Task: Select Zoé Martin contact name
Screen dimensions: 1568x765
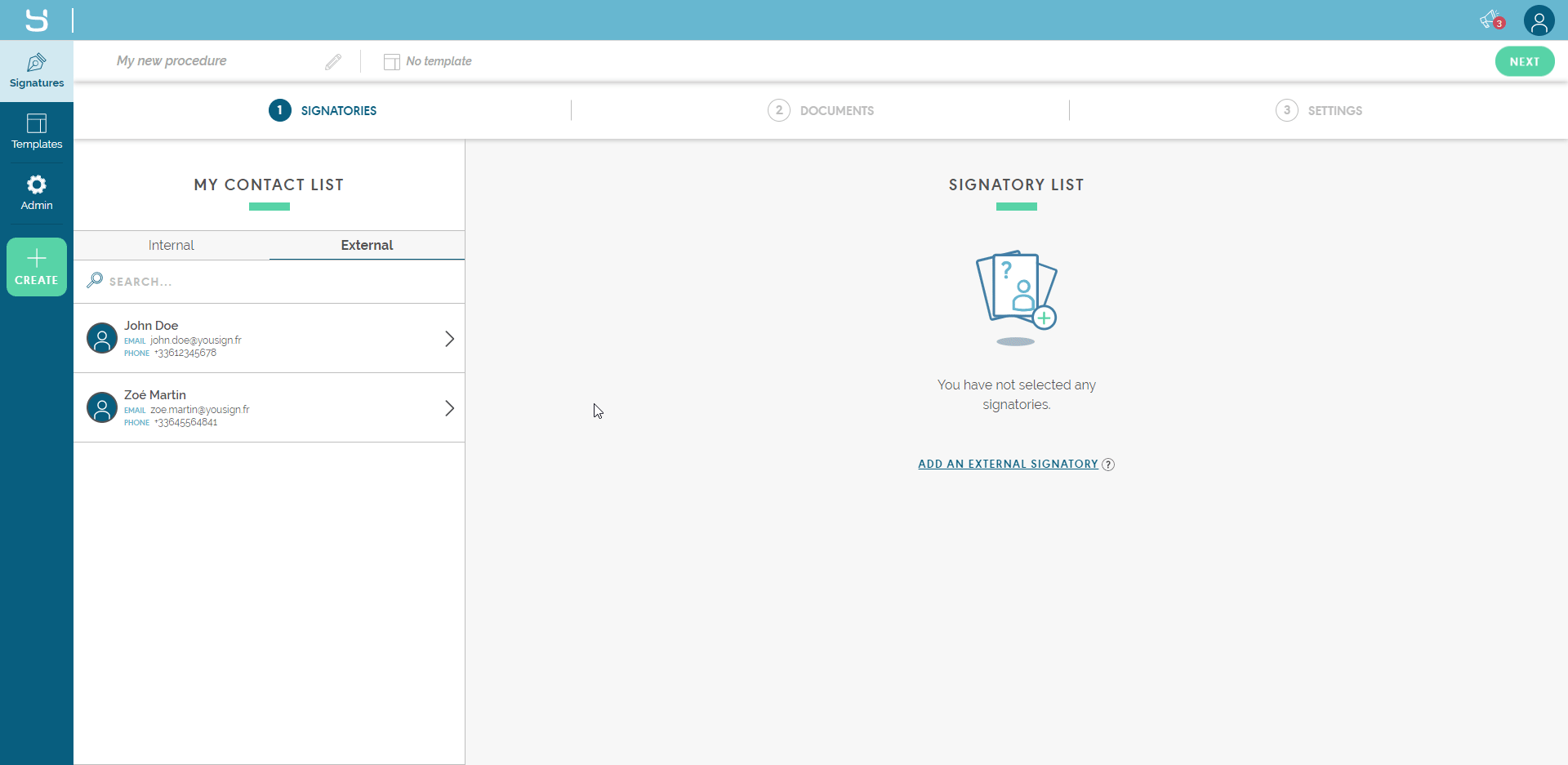Action: pyautogui.click(x=155, y=395)
